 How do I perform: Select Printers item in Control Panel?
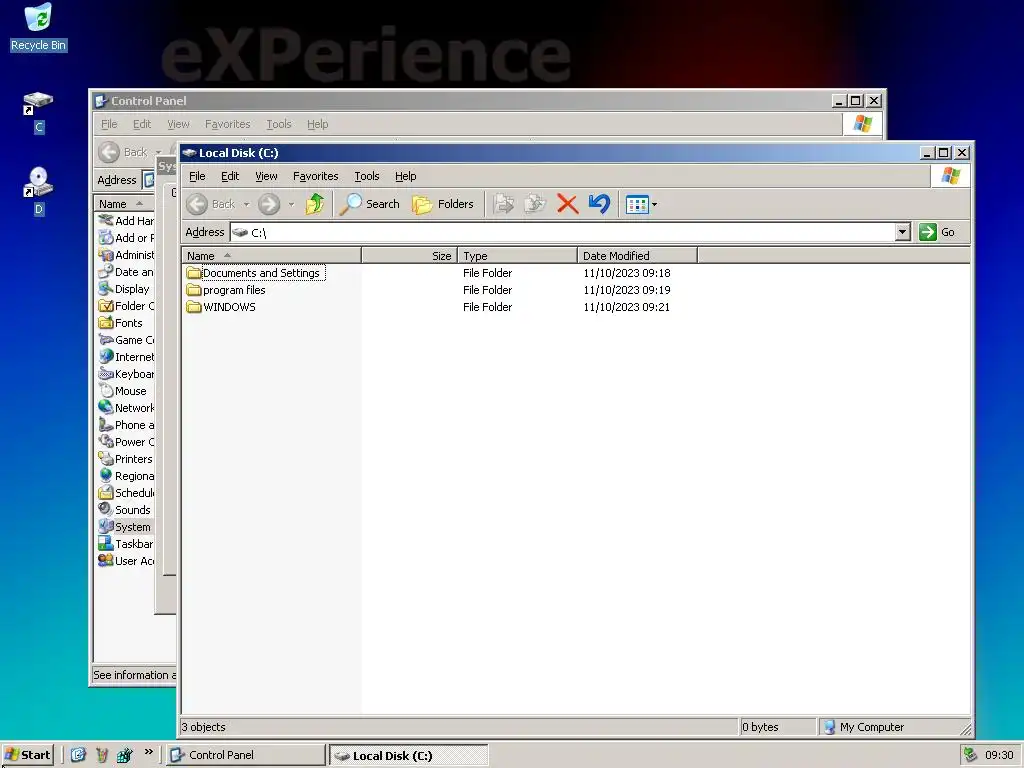125,458
